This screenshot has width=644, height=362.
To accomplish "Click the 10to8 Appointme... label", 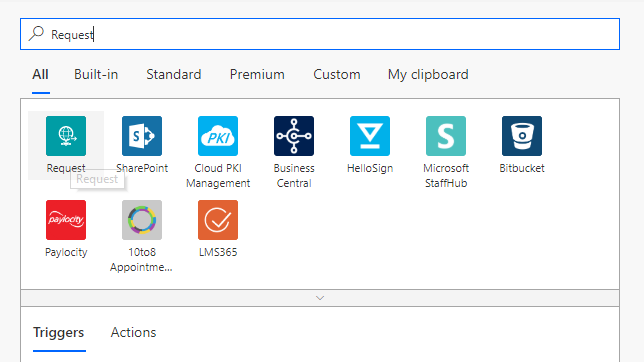I will click(141, 260).
